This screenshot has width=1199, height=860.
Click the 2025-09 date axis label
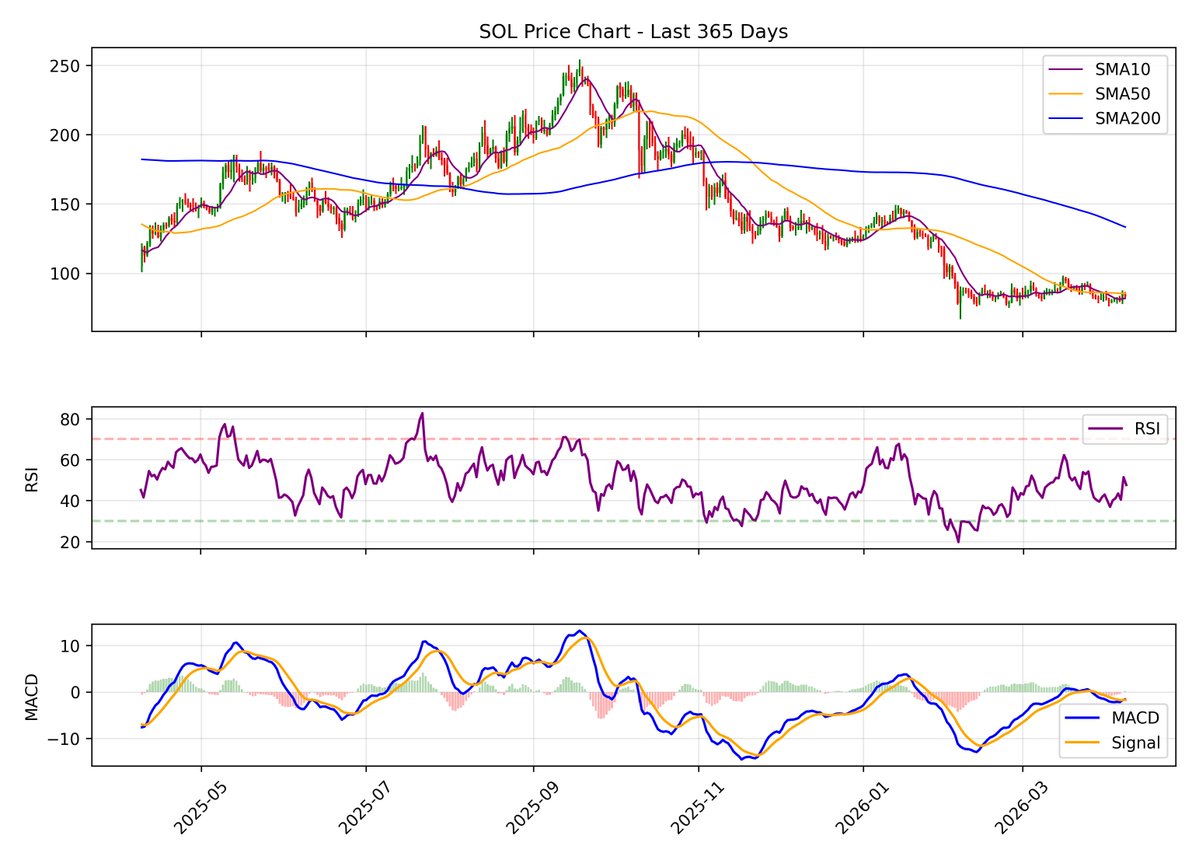534,806
